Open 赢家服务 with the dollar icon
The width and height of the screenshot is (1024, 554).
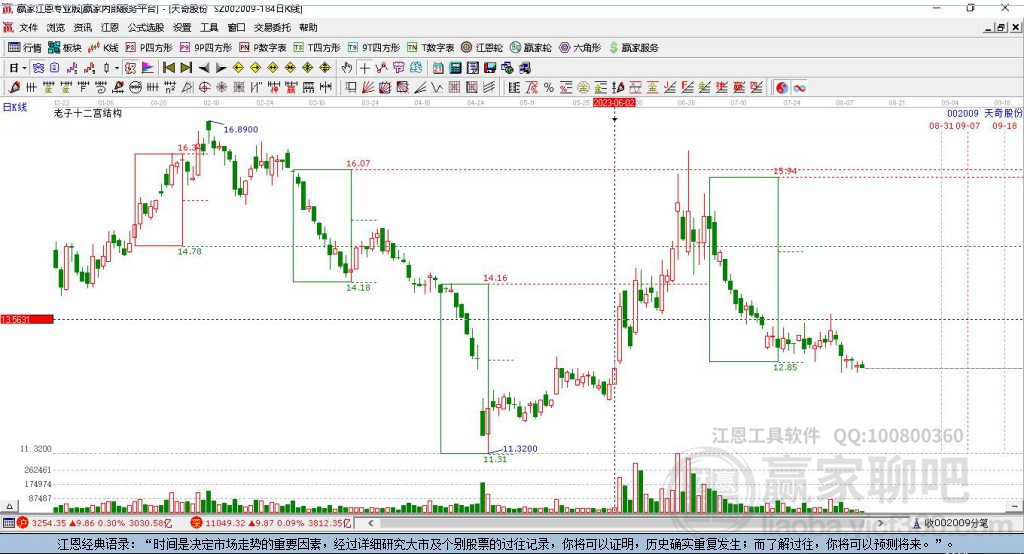pos(633,48)
